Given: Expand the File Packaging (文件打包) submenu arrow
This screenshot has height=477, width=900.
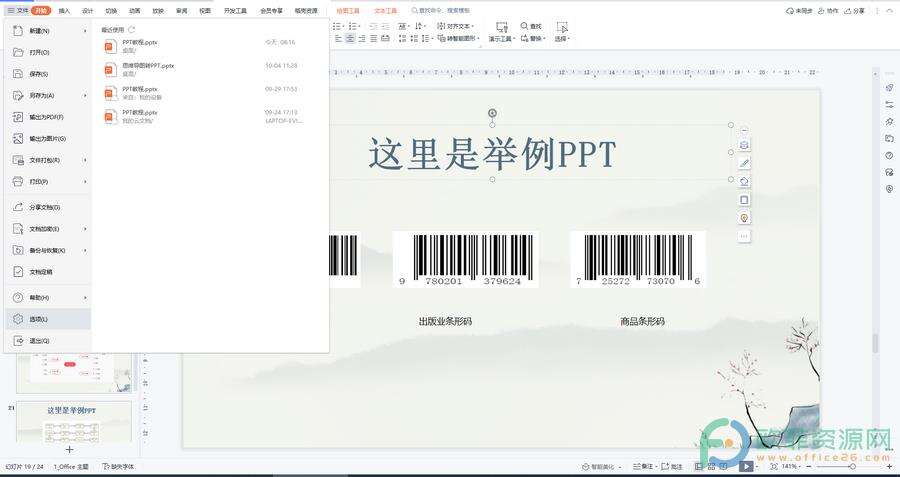Looking at the screenshot, I should pos(85,160).
